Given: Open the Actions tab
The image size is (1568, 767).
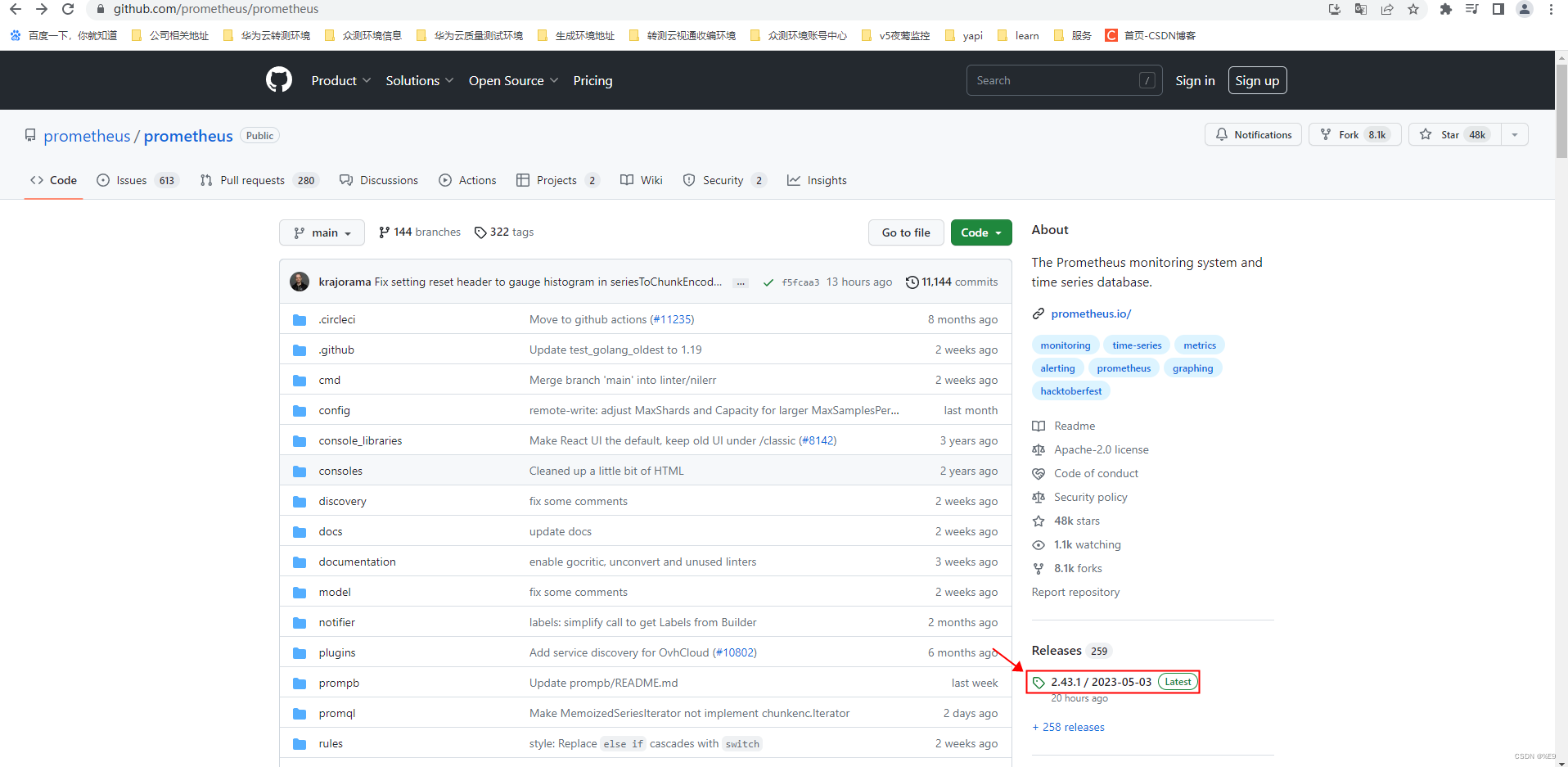Looking at the screenshot, I should pyautogui.click(x=467, y=180).
